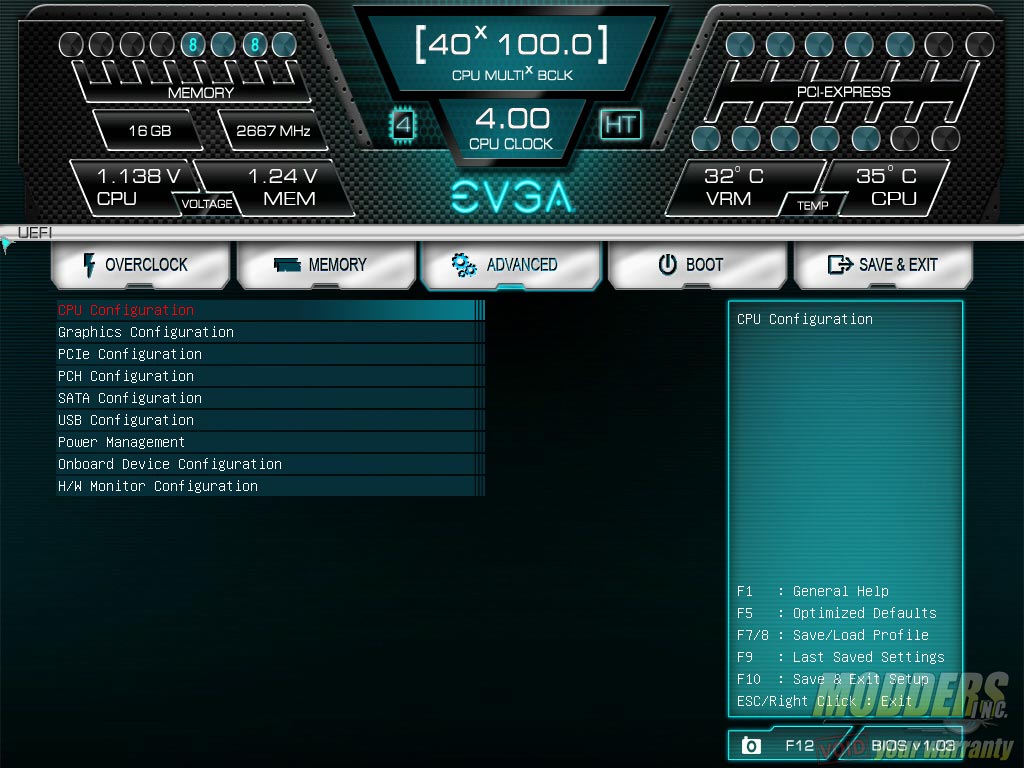Viewport: 1024px width, 768px height.
Task: Click the lightning bolt Overclock icon
Action: click(x=89, y=264)
